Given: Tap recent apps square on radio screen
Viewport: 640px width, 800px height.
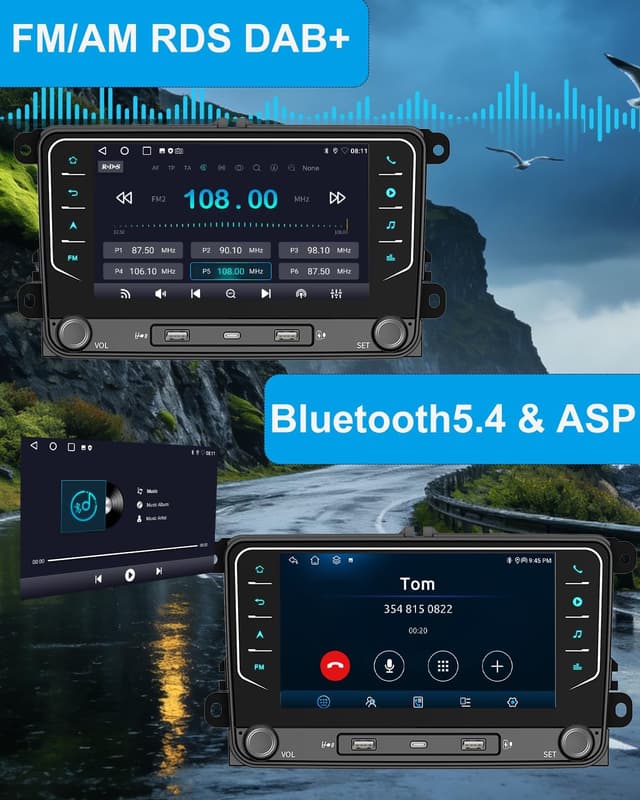Looking at the screenshot, I should click(147, 151).
